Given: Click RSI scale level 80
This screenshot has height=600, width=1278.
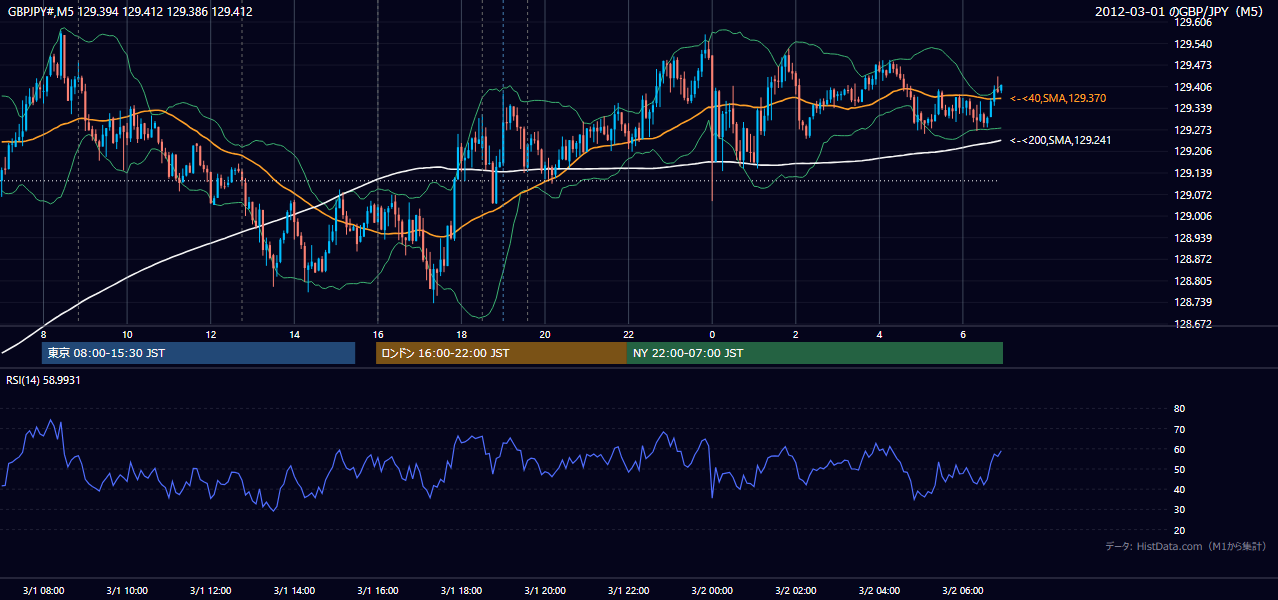Looking at the screenshot, I should pos(1179,409).
